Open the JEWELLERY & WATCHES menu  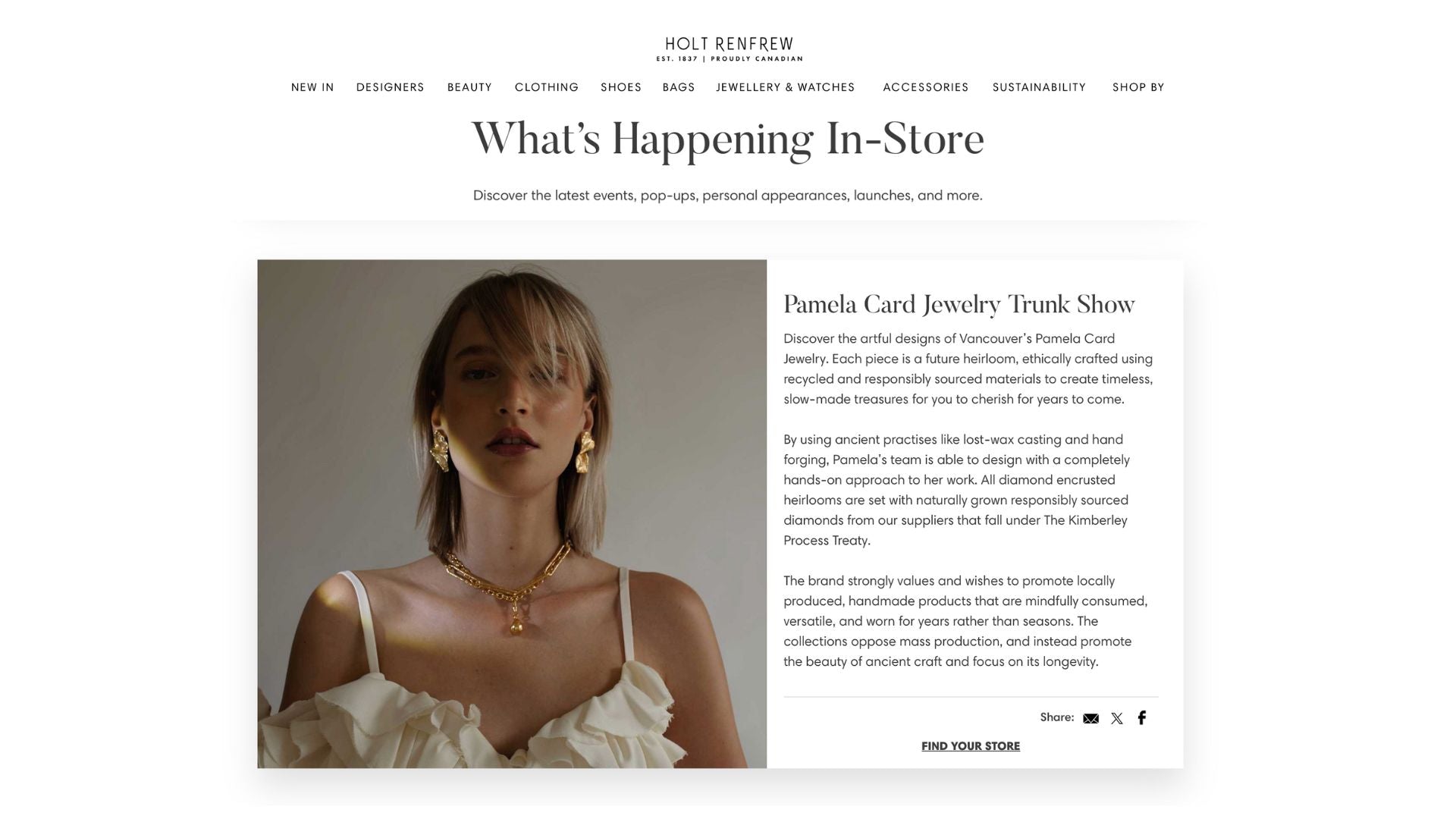[x=786, y=87]
